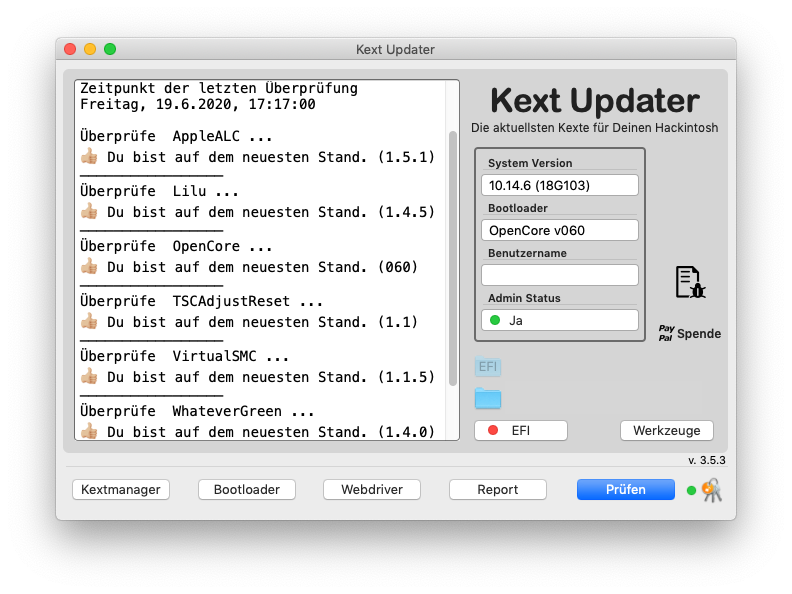792x594 pixels.
Task: Click the version text '(1.1.5)' for VirtualSMC
Action: (407, 377)
